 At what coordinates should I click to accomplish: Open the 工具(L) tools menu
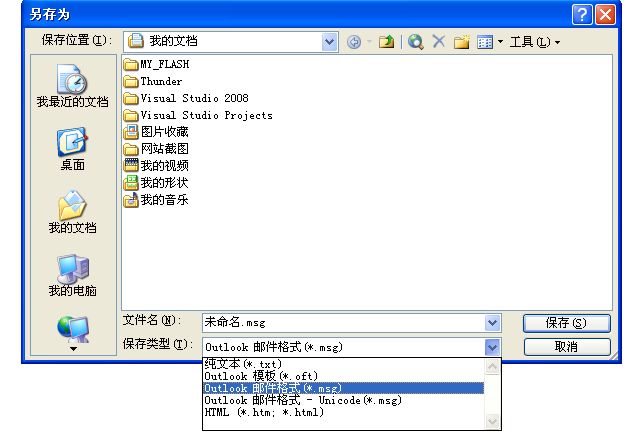point(534,42)
